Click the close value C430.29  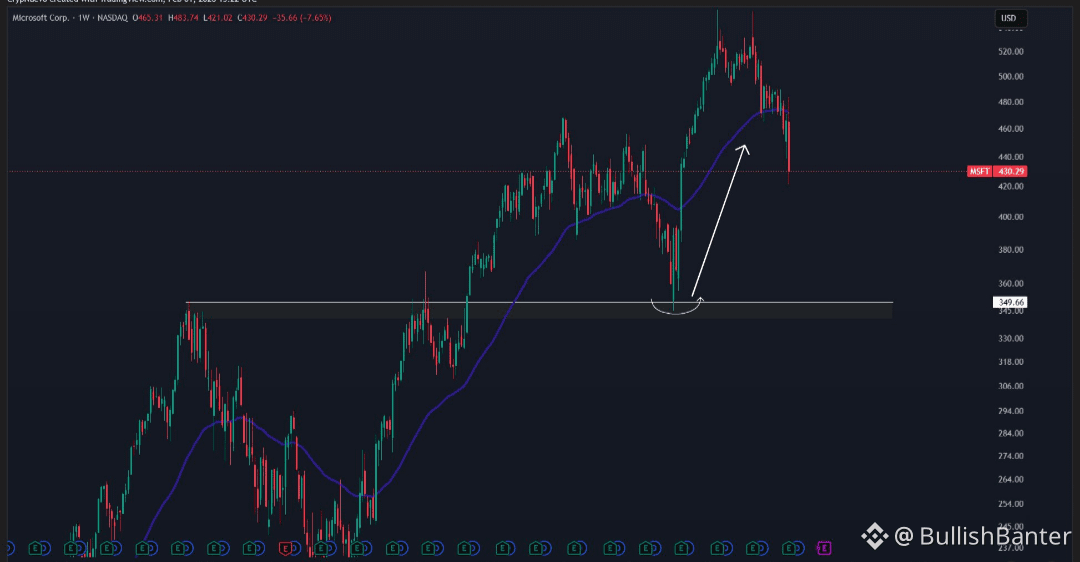click(252, 18)
